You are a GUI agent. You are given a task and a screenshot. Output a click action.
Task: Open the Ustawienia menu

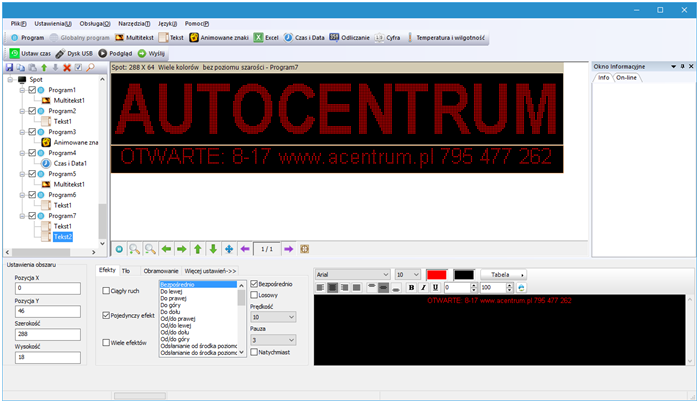53,24
